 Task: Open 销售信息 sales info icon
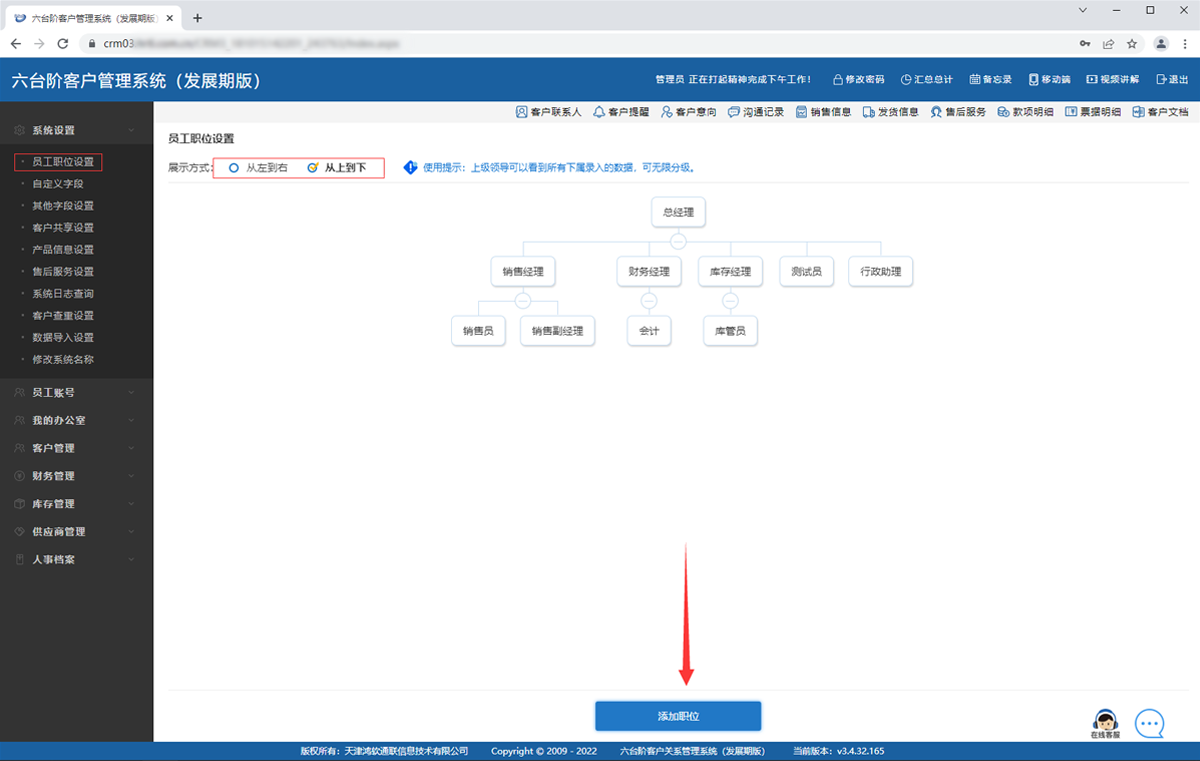click(801, 112)
